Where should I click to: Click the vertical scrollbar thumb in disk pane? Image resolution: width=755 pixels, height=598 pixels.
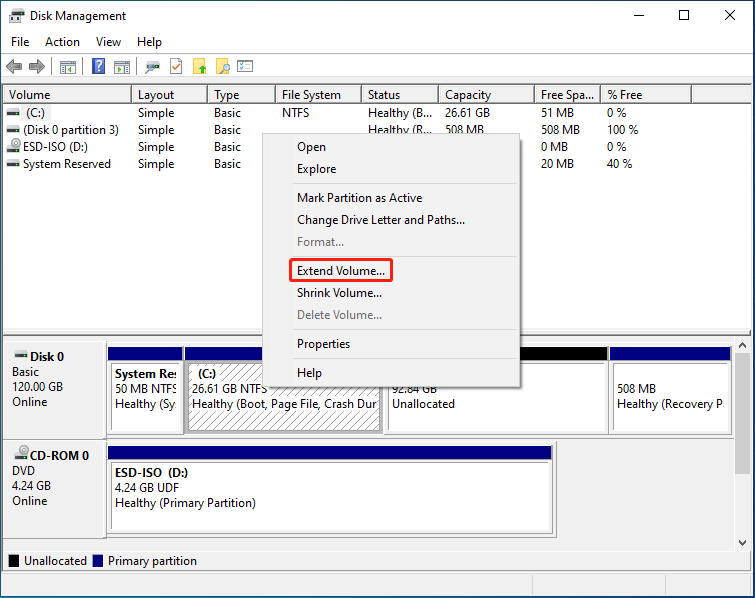click(x=742, y=414)
